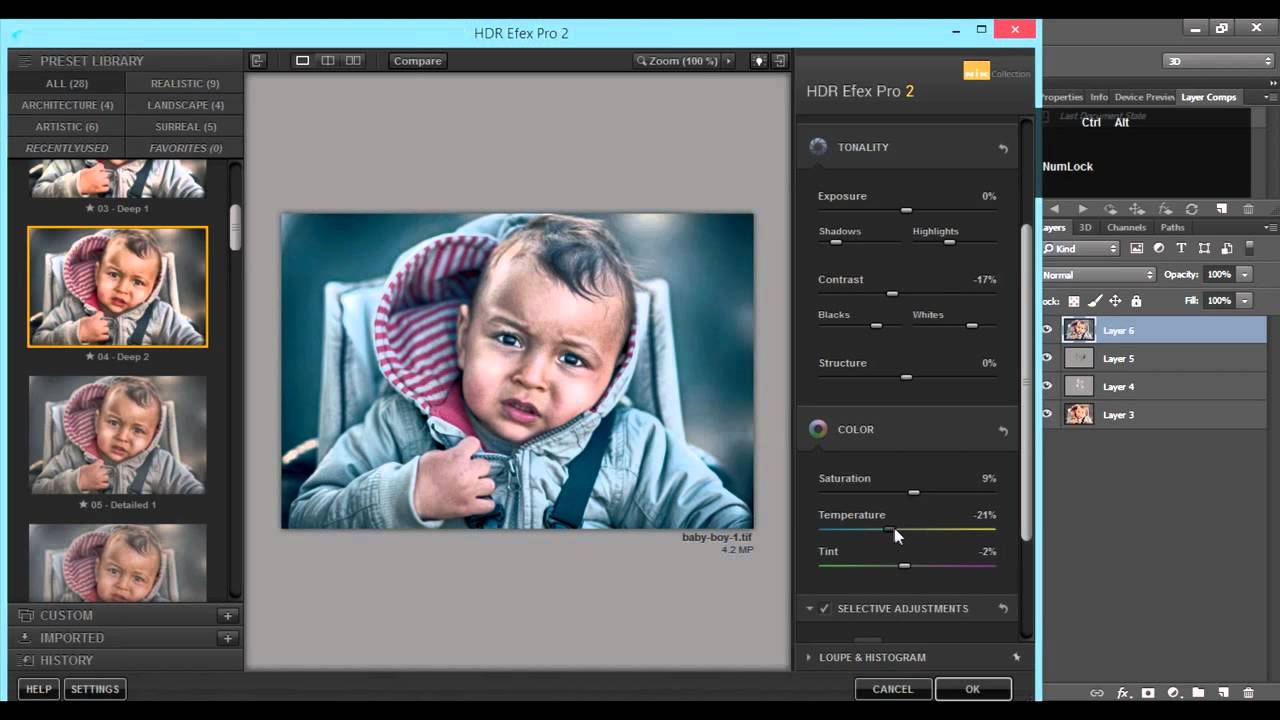Viewport: 1280px width, 720px height.
Task: Open Normal blend mode dropdown
Action: [1098, 274]
